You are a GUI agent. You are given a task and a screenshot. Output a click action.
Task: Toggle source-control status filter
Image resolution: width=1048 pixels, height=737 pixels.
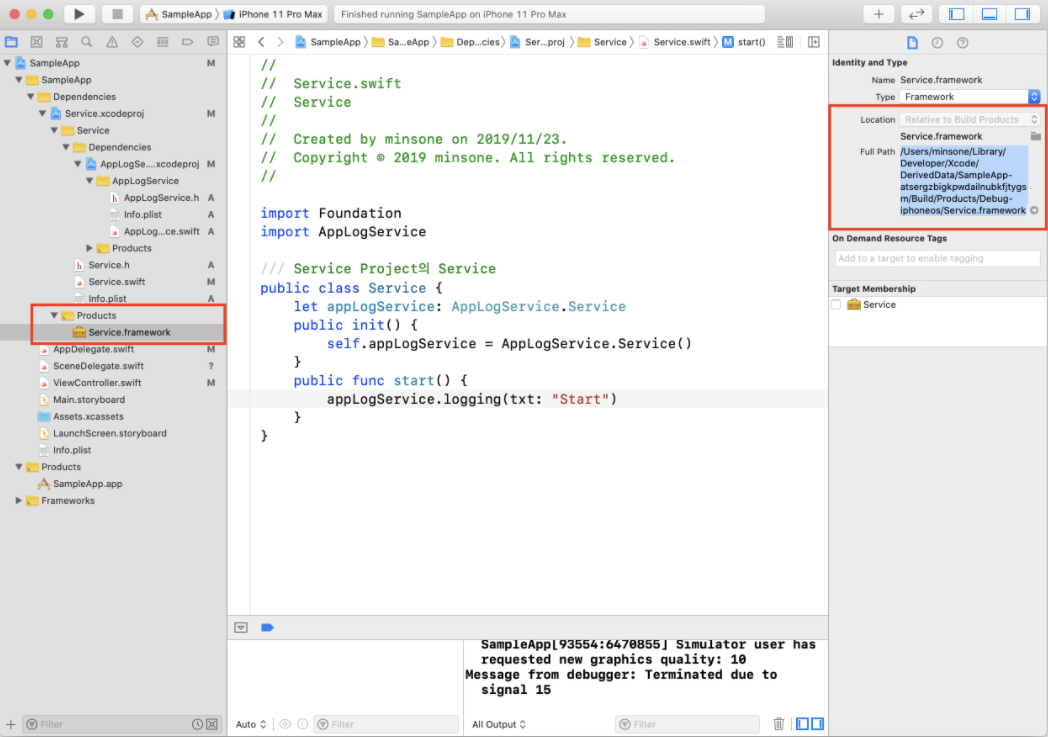click(212, 724)
